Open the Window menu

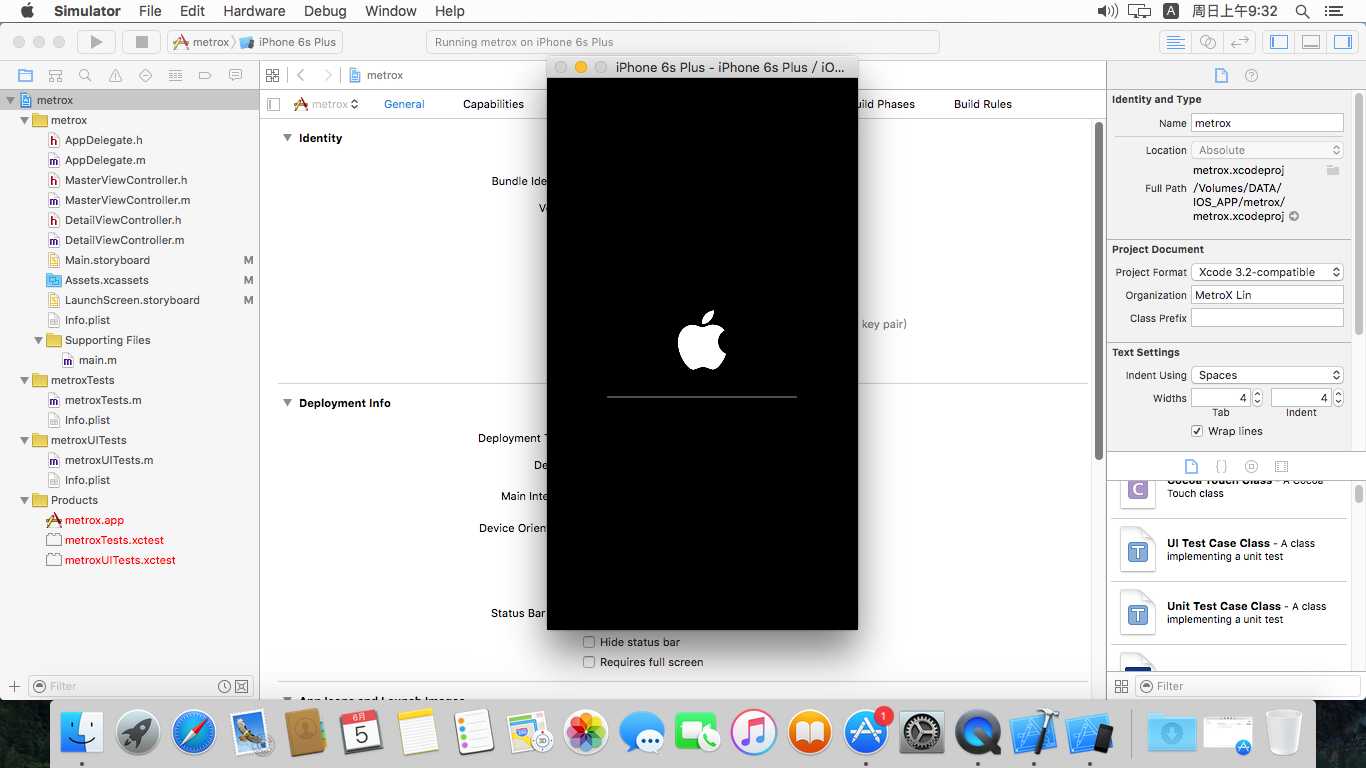391,11
